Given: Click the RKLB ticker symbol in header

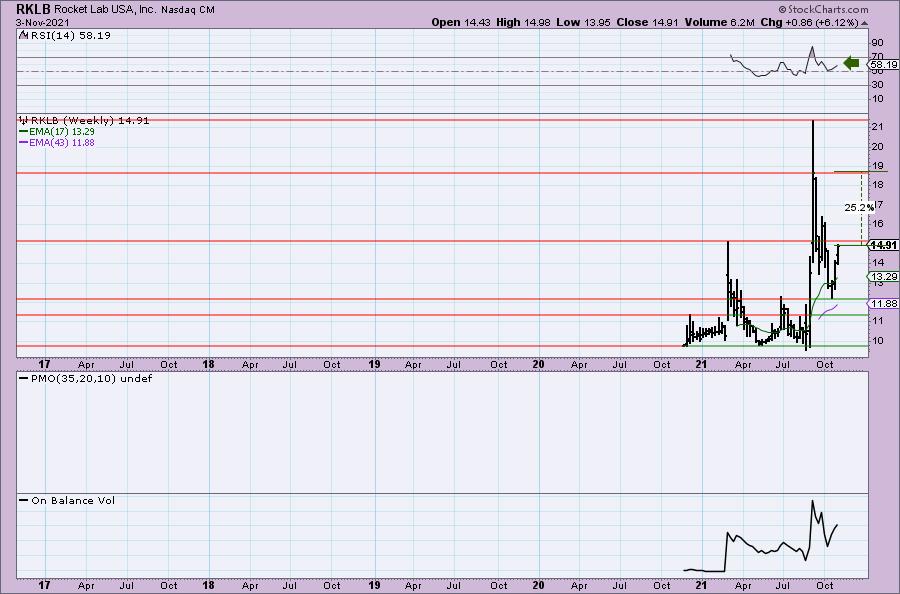Looking at the screenshot, I should click(33, 9).
